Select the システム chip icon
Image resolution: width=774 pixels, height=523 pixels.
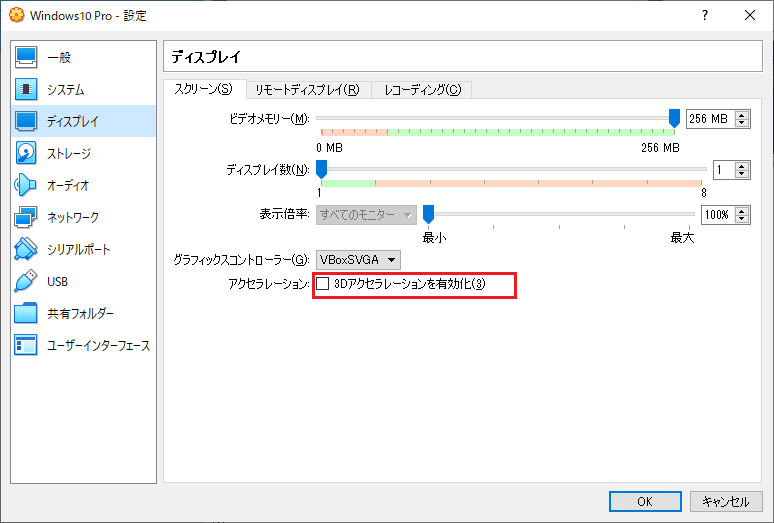point(26,89)
